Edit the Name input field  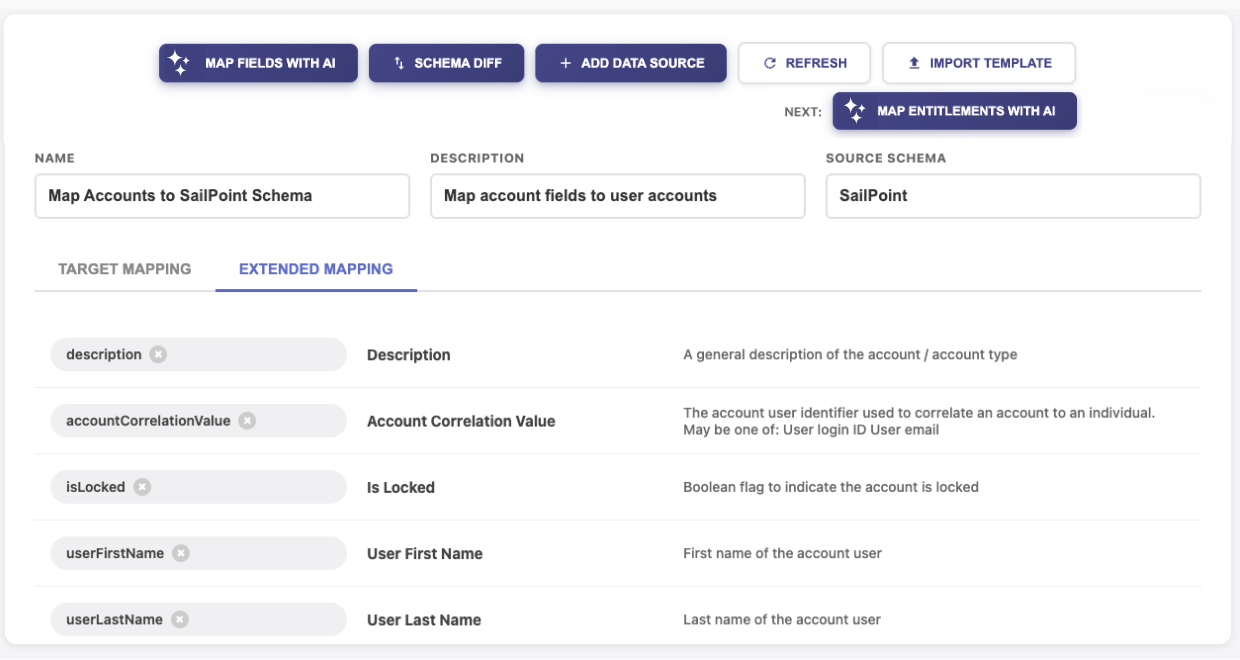[222, 196]
